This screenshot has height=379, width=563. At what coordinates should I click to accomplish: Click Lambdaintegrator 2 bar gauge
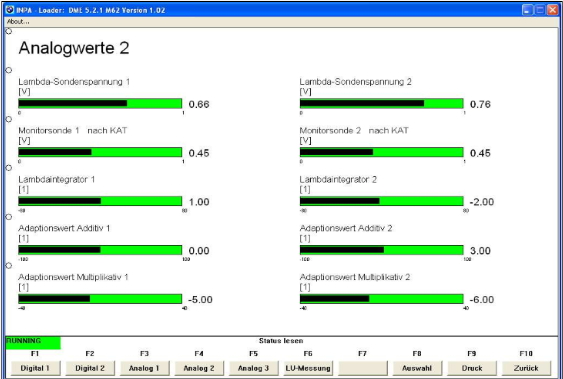pos(382,201)
